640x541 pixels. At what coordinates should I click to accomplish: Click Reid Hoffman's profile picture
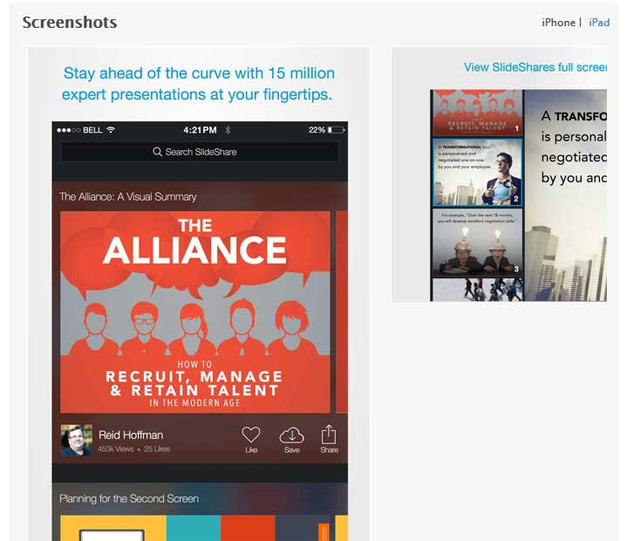(76, 440)
